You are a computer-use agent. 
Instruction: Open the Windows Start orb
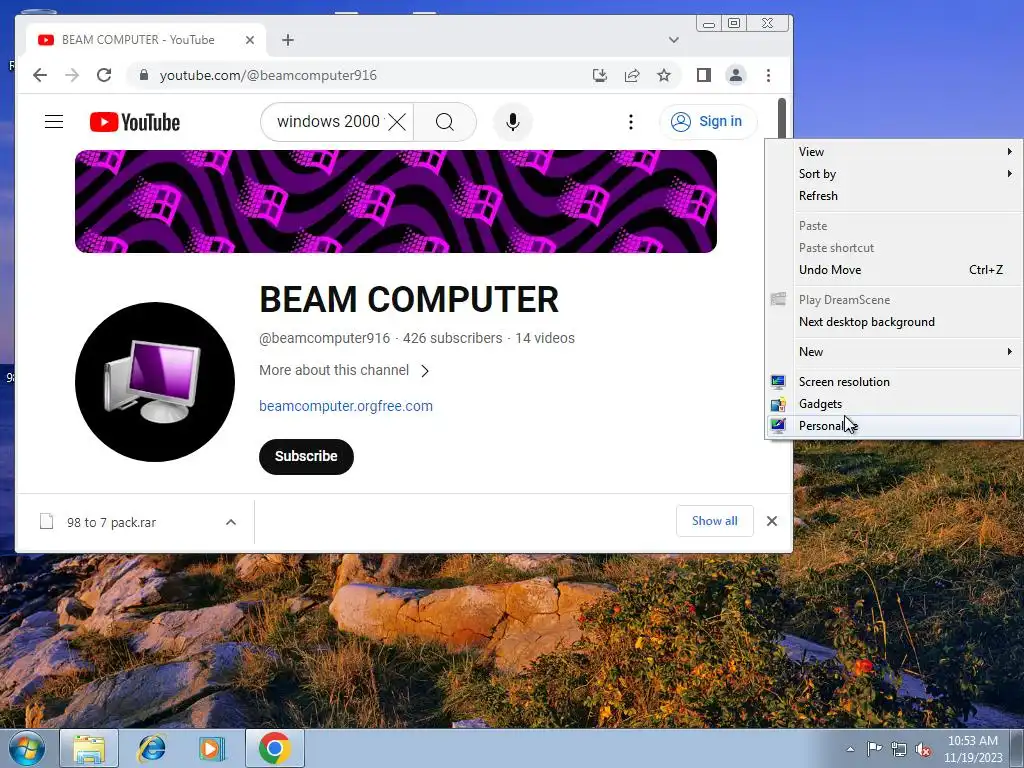point(26,748)
